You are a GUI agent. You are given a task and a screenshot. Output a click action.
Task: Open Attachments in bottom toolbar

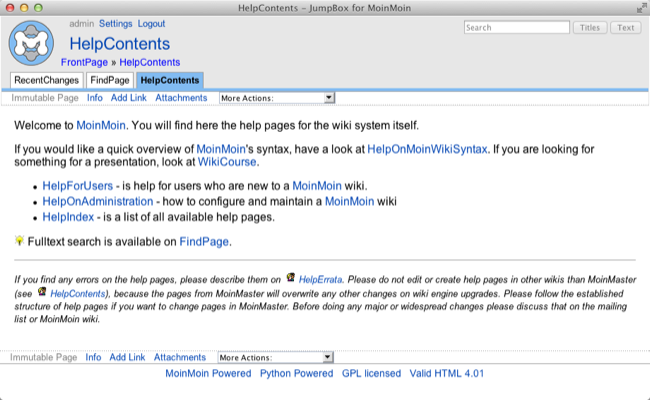[180, 357]
